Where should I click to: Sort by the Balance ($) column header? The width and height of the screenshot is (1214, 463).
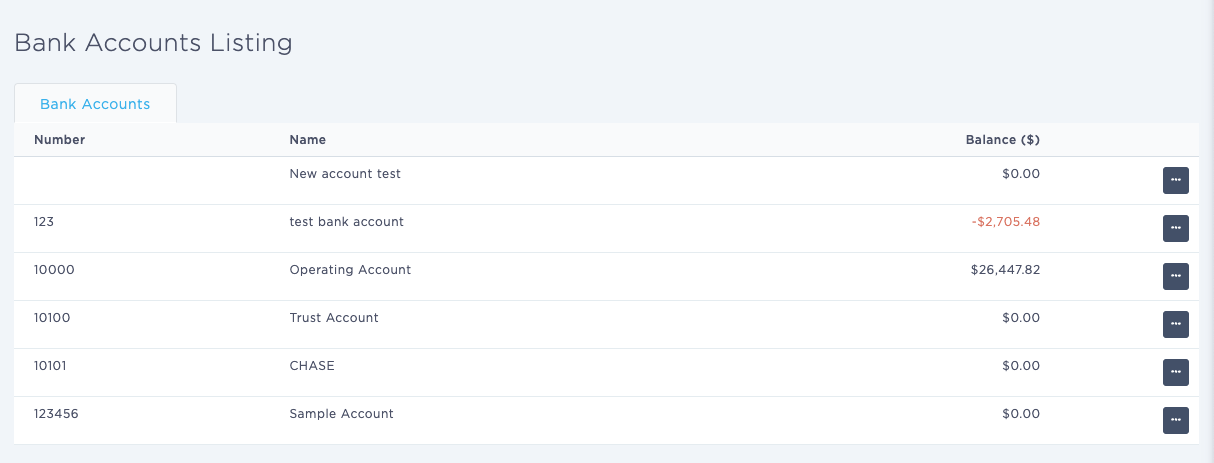tap(1002, 140)
